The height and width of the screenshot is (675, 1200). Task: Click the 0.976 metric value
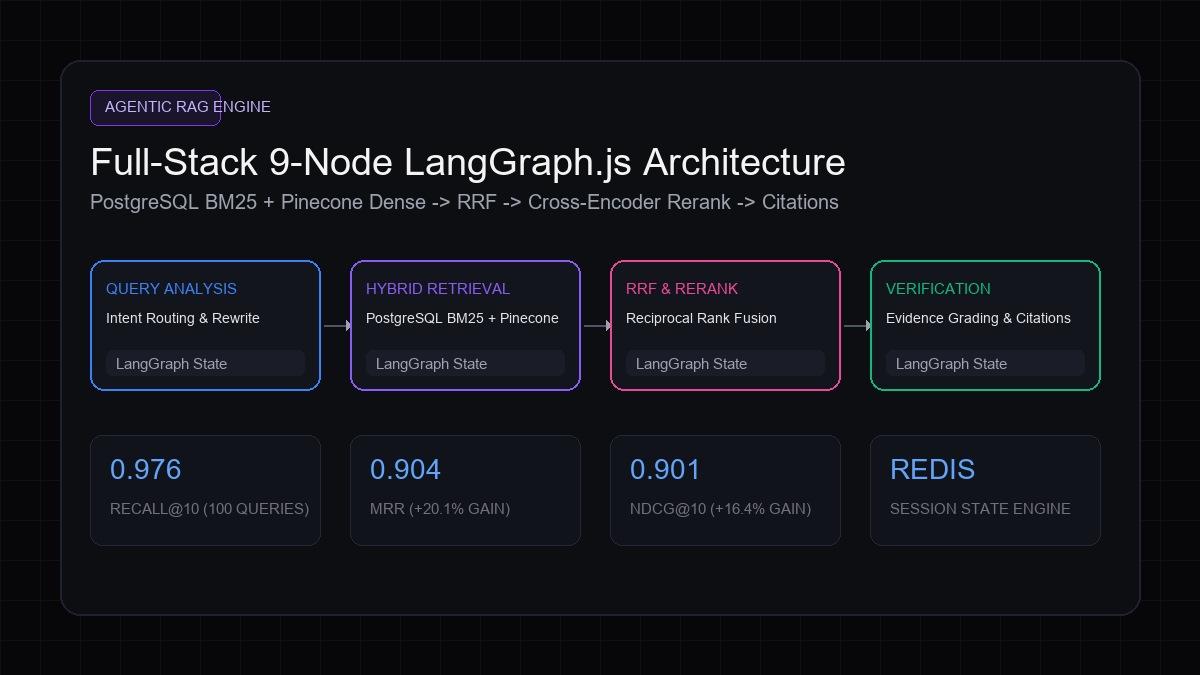coord(146,469)
